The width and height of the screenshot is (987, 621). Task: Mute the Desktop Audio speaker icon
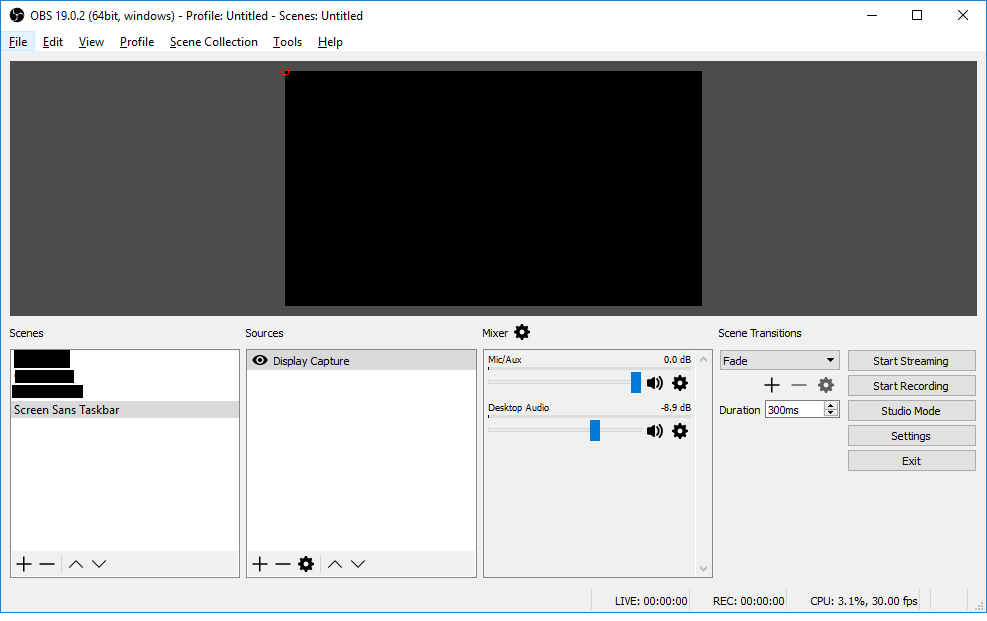click(x=655, y=431)
